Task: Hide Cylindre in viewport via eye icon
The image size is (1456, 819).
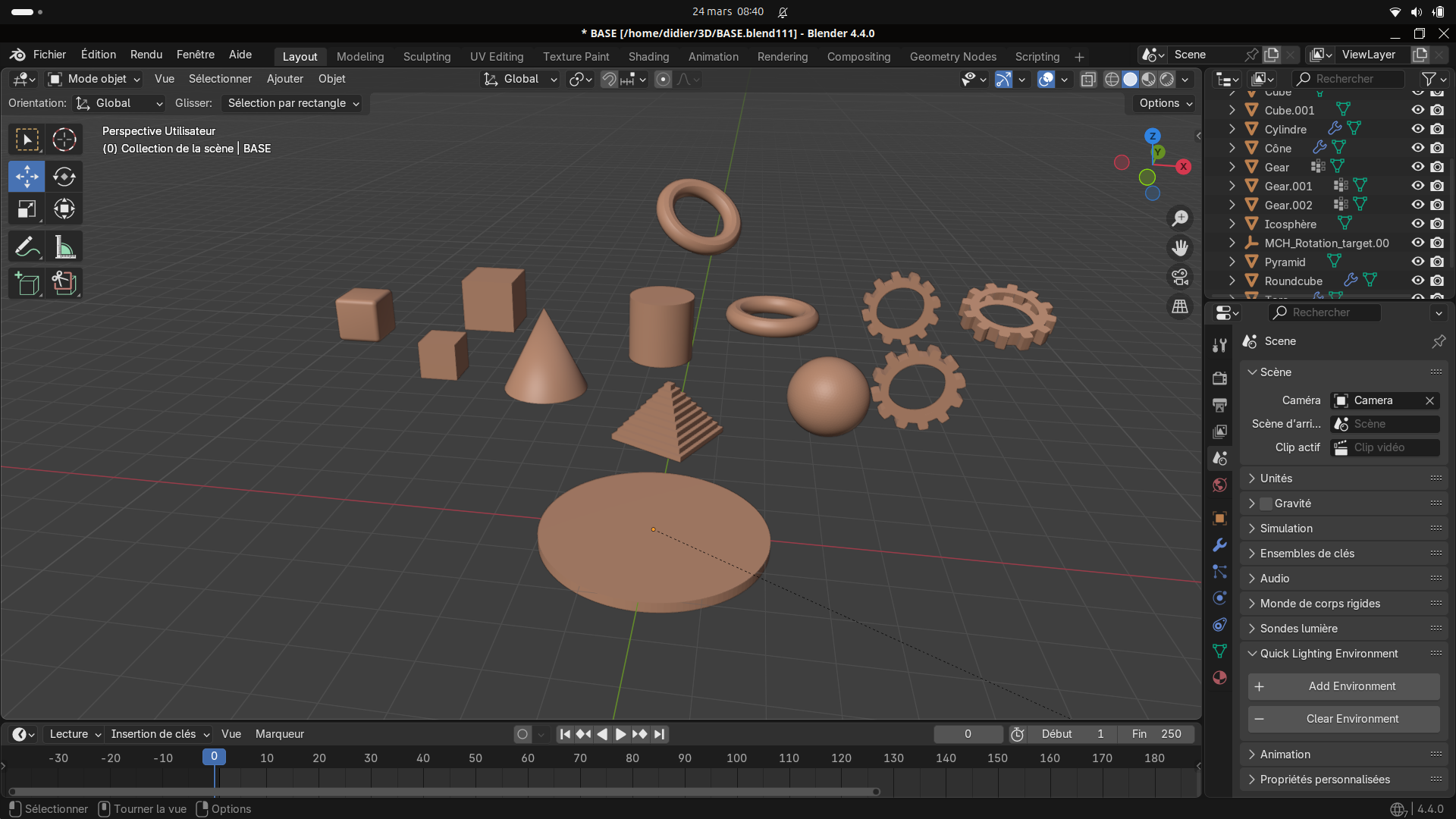Action: 1417,129
